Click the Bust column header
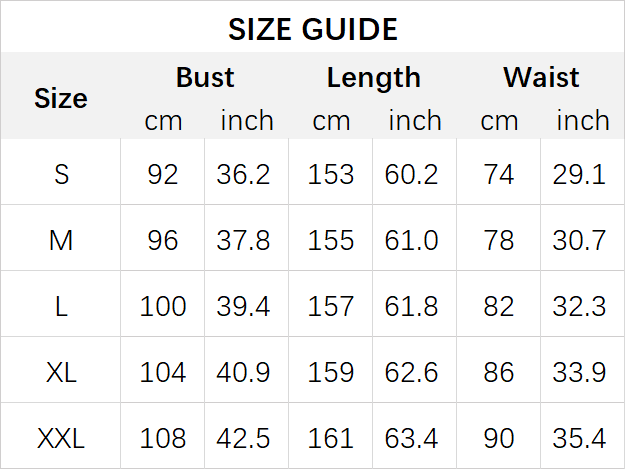Screen dimensions: 625x469 205,77
